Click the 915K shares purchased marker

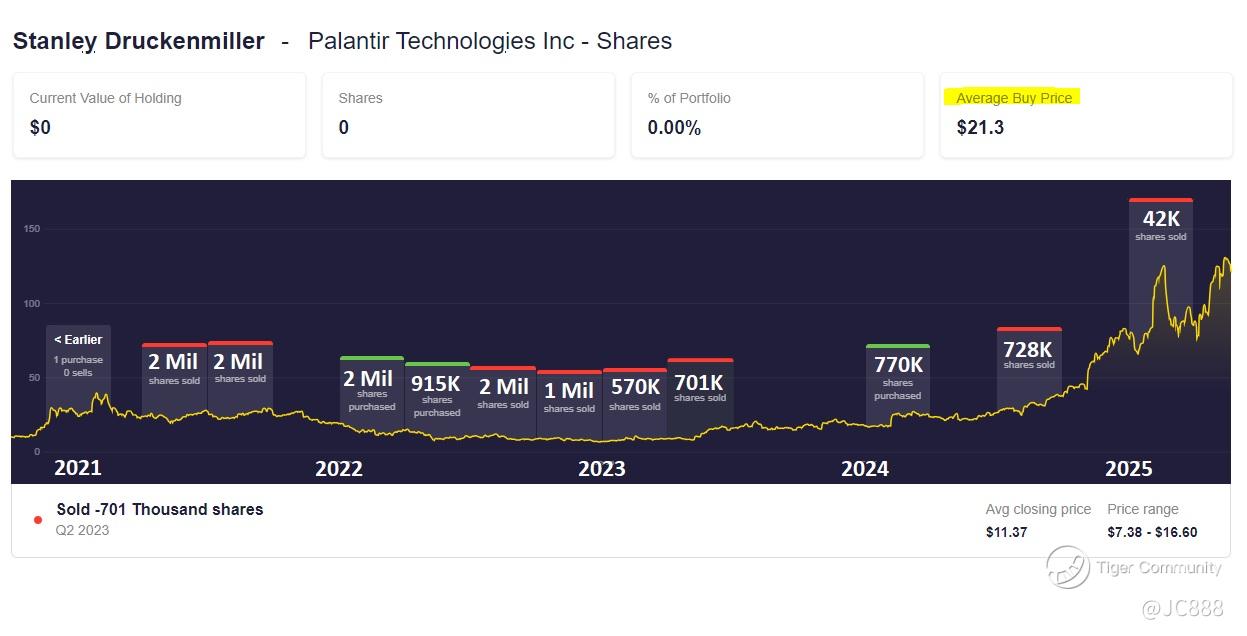[x=437, y=393]
